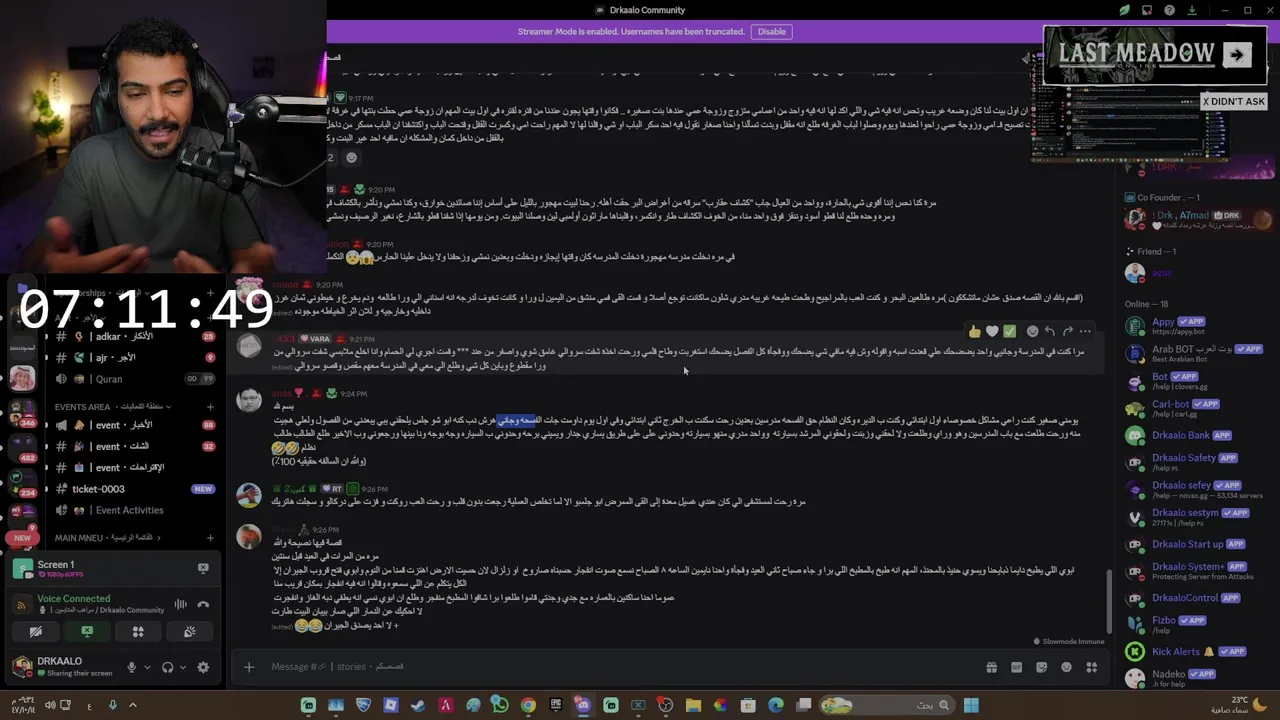Dismiss banner with X DIDN'T ASK button
The width and height of the screenshot is (1280, 720).
pyautogui.click(x=1234, y=101)
